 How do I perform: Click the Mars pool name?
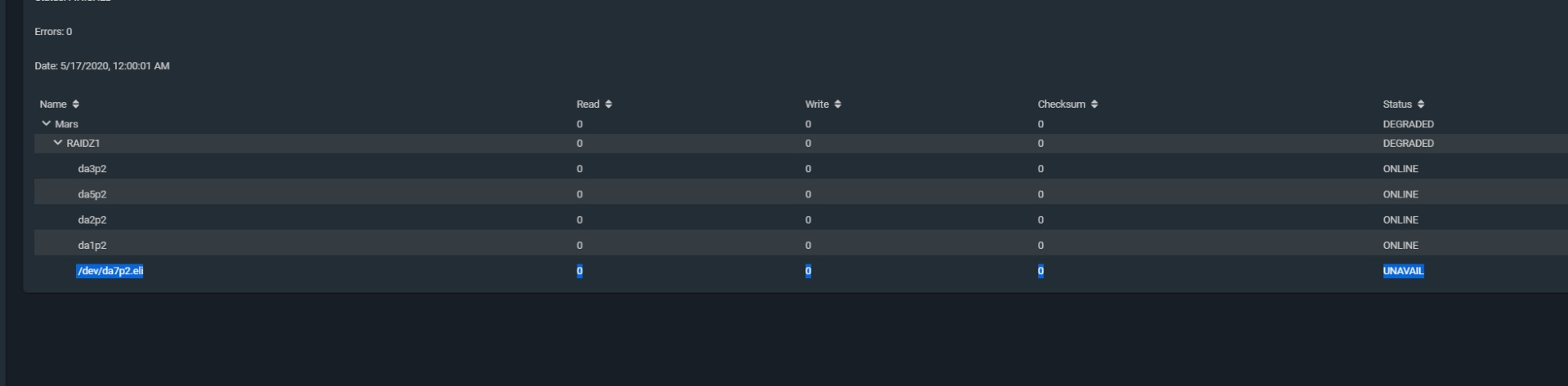point(66,124)
